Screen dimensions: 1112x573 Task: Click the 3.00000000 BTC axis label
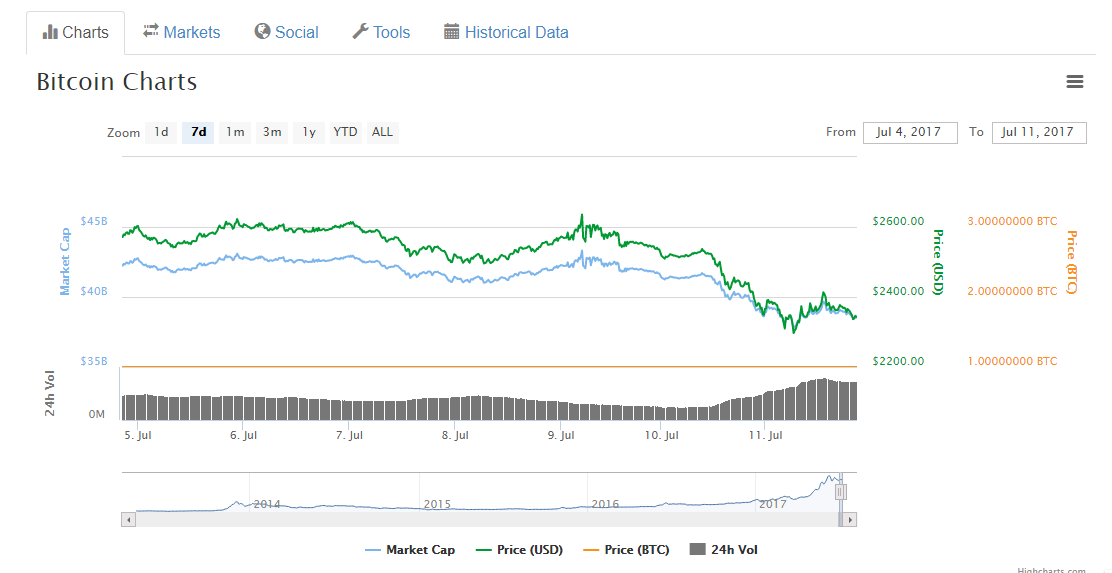[1012, 221]
